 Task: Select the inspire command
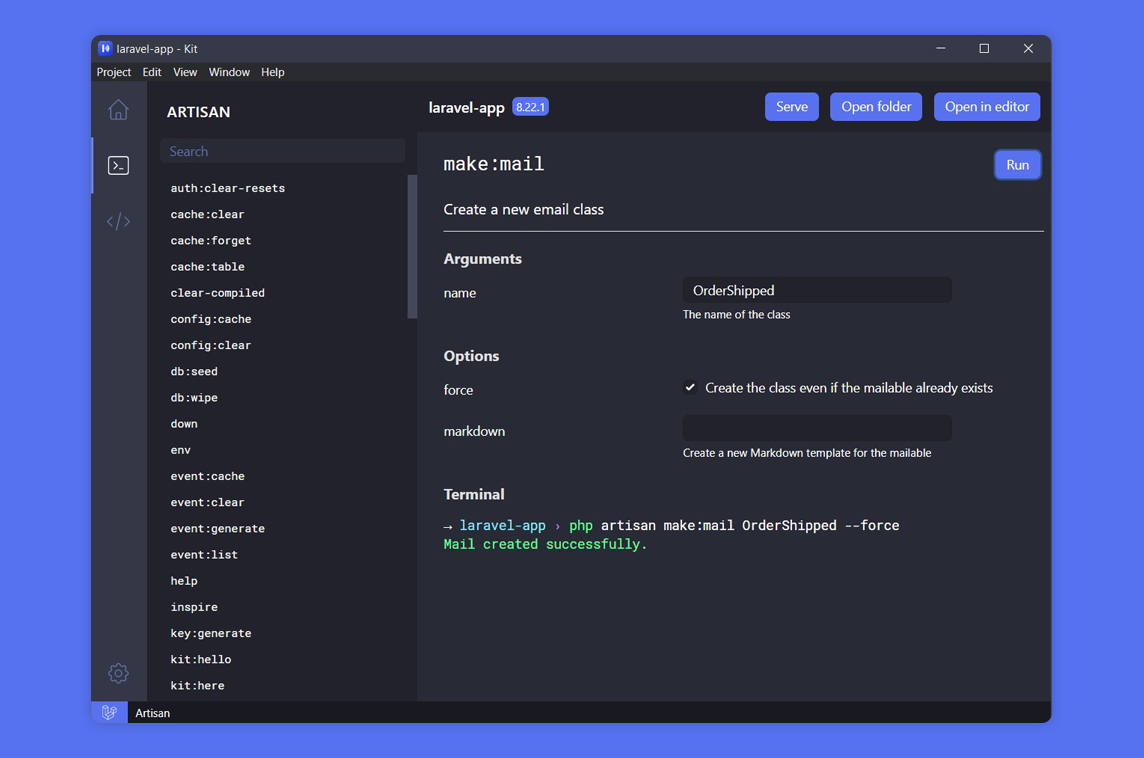coord(194,608)
